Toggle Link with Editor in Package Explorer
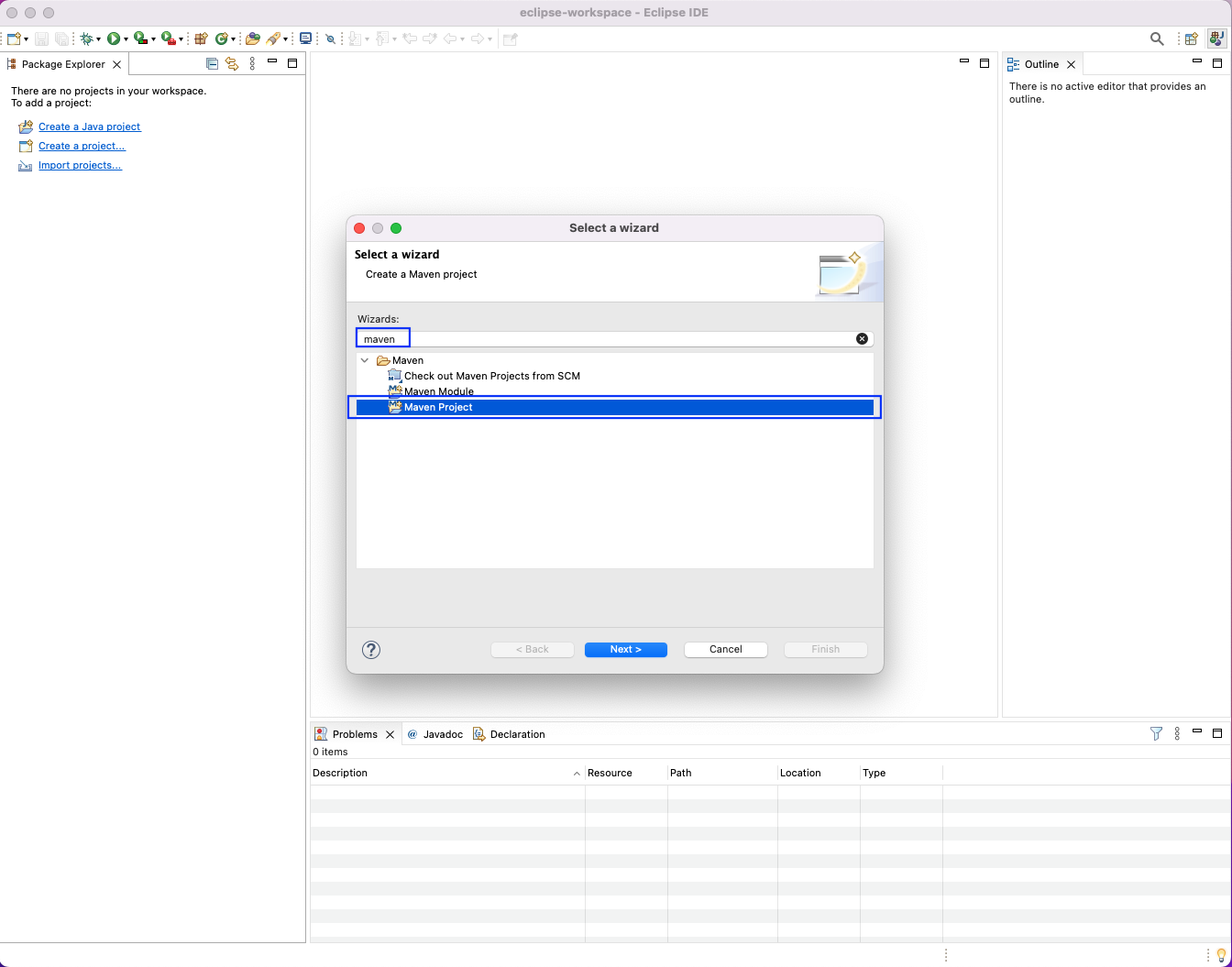The image size is (1232, 967). [x=232, y=64]
